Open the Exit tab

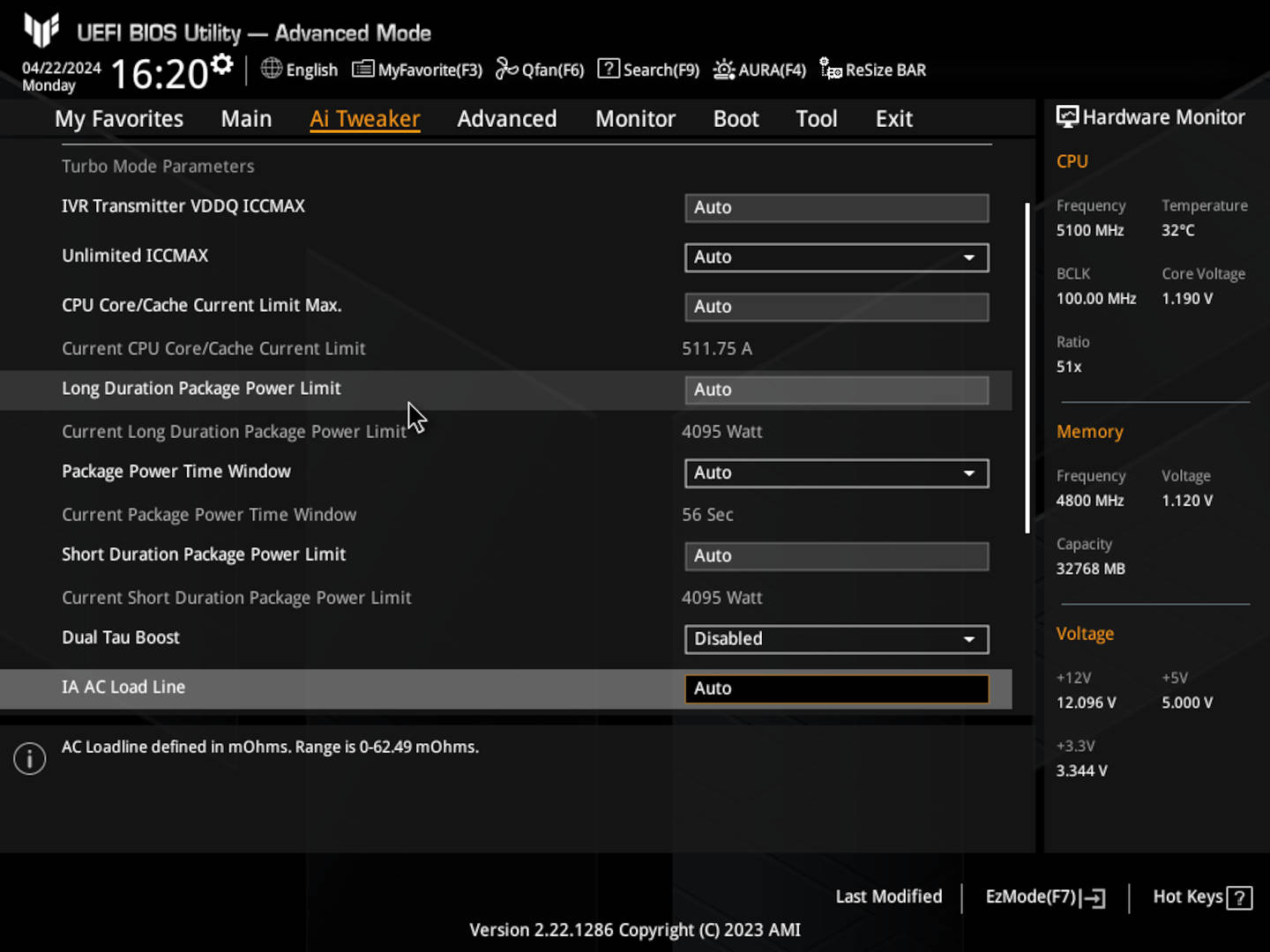pyautogui.click(x=893, y=119)
